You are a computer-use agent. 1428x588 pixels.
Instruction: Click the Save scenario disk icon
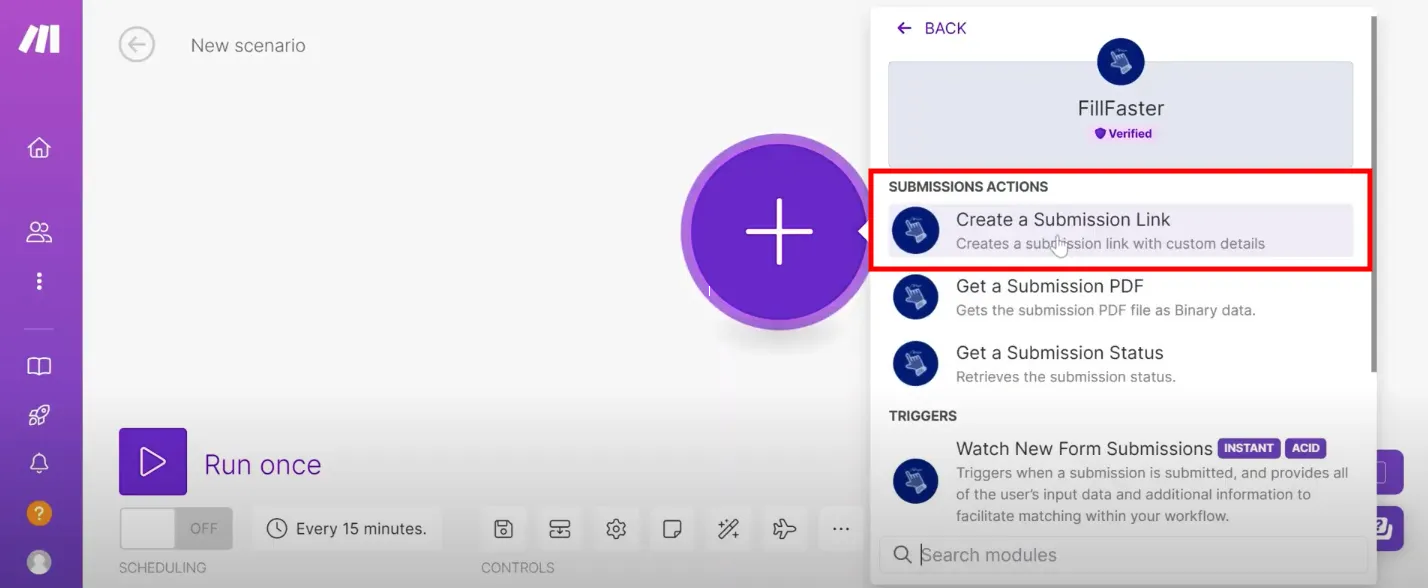[x=504, y=529]
